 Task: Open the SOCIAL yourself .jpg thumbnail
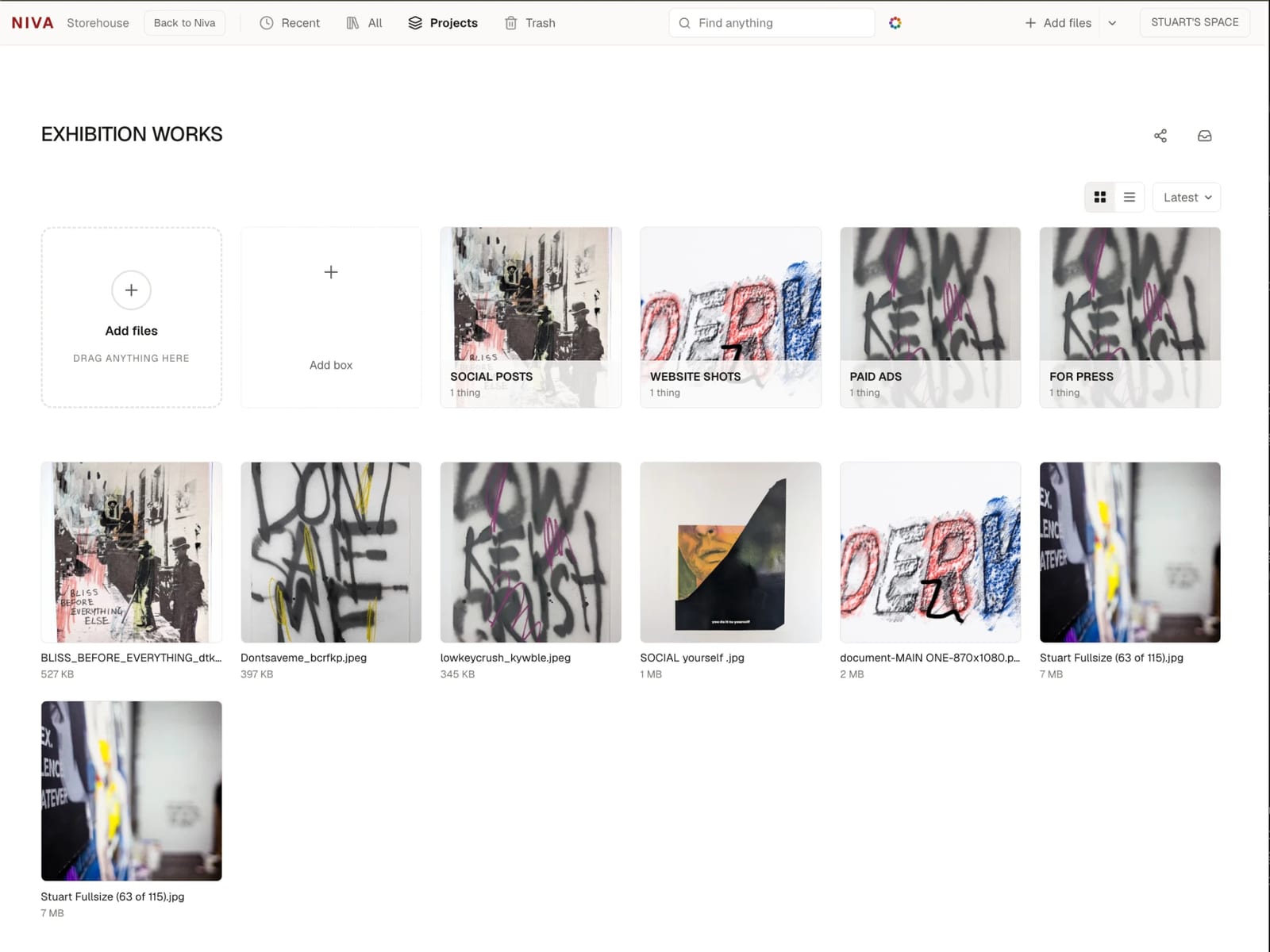[x=731, y=552]
